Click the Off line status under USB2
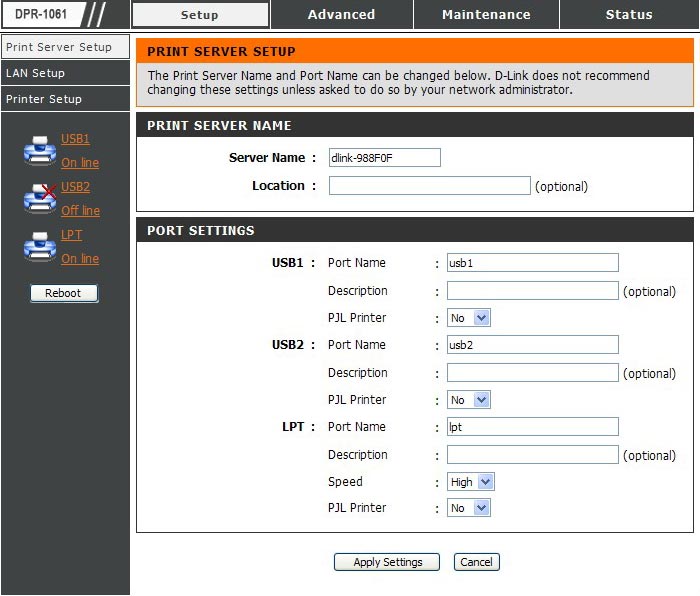The width and height of the screenshot is (700, 596). 80,210
